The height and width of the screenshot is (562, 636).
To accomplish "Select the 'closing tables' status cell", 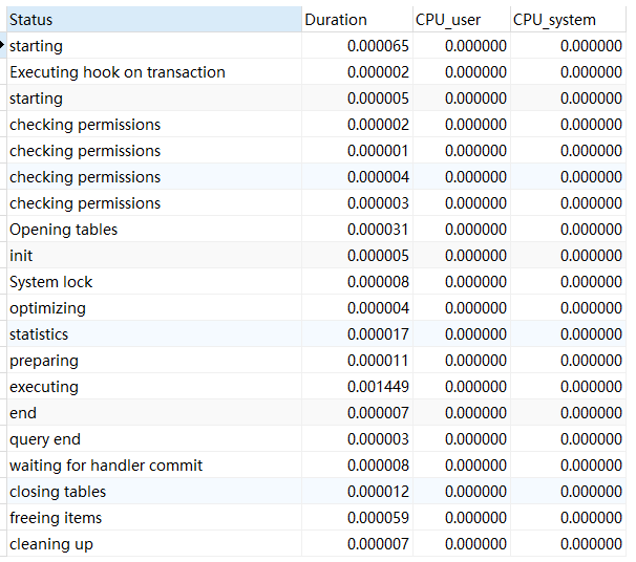I will pyautogui.click(x=57, y=491).
